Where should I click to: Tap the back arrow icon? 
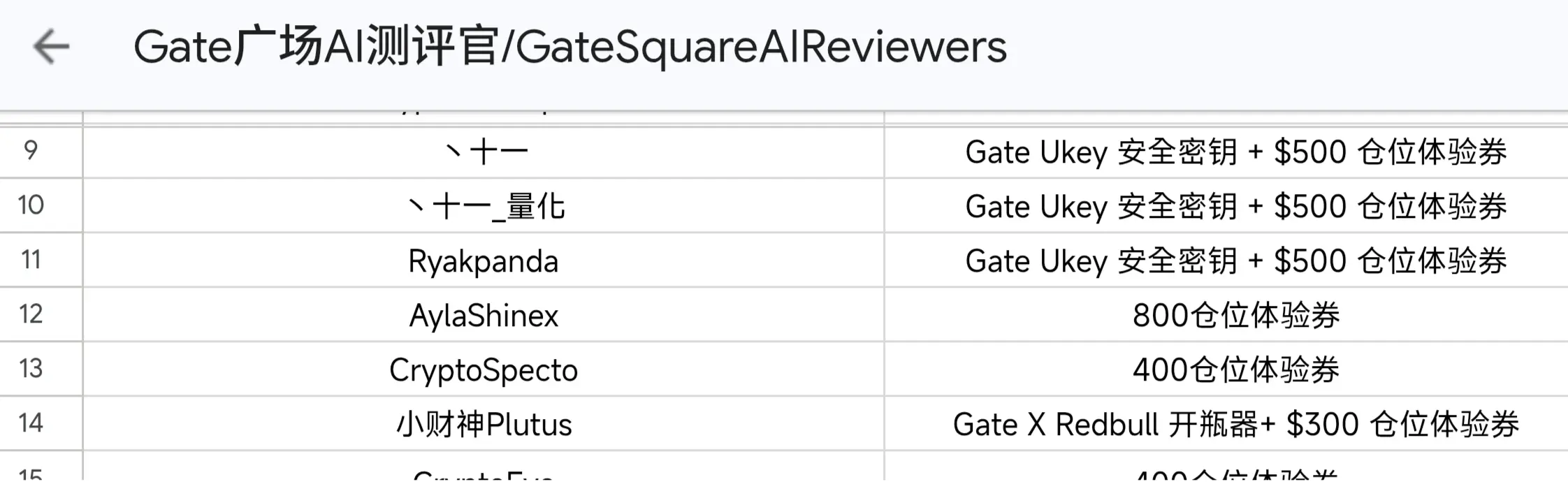click(51, 47)
